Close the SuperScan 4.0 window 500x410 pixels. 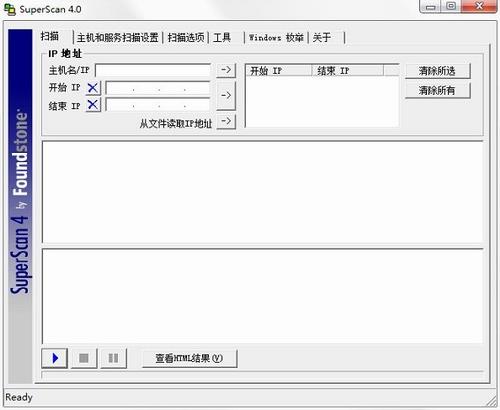pos(479,7)
